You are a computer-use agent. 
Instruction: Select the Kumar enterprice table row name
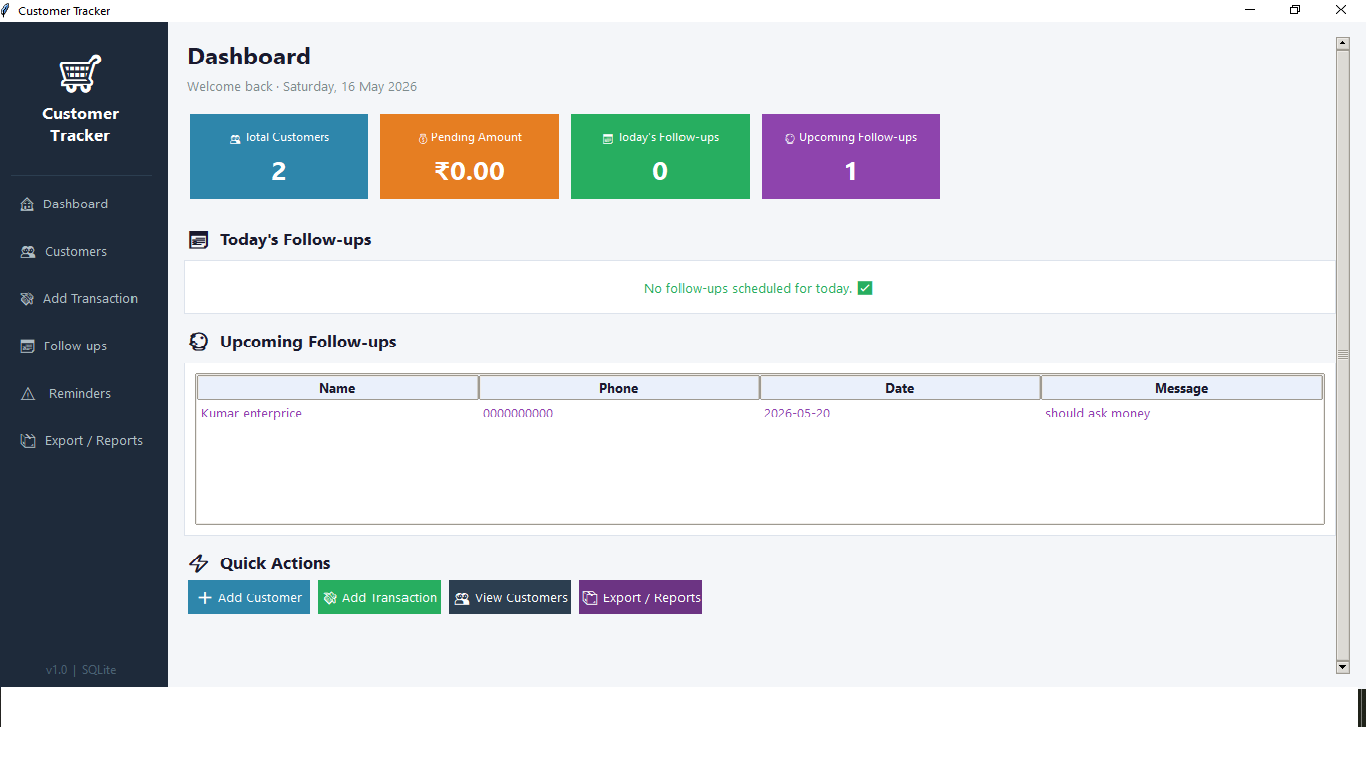click(x=251, y=413)
